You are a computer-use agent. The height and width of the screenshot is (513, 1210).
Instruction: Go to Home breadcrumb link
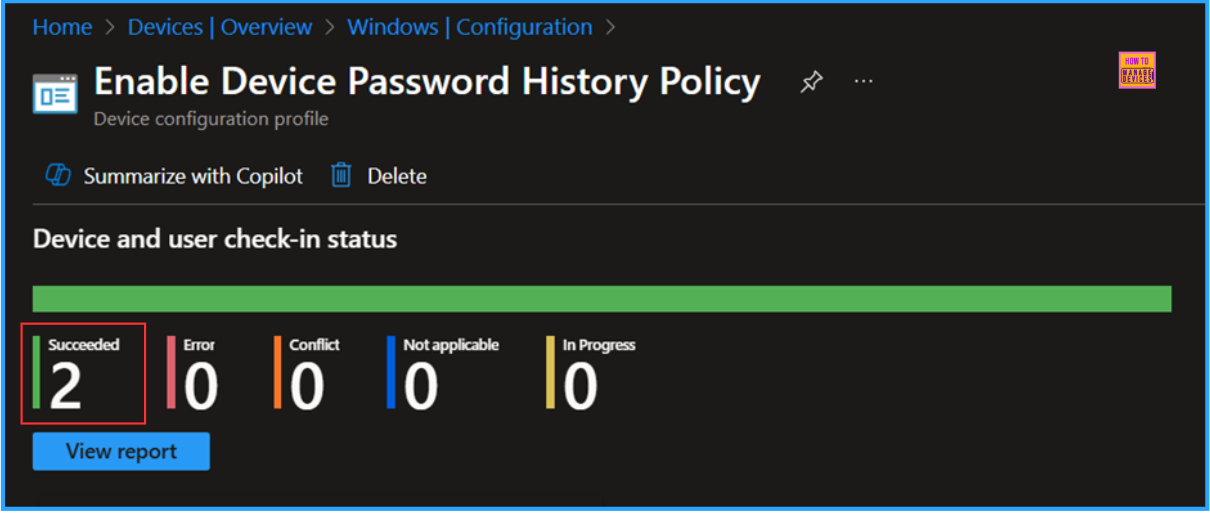(62, 27)
